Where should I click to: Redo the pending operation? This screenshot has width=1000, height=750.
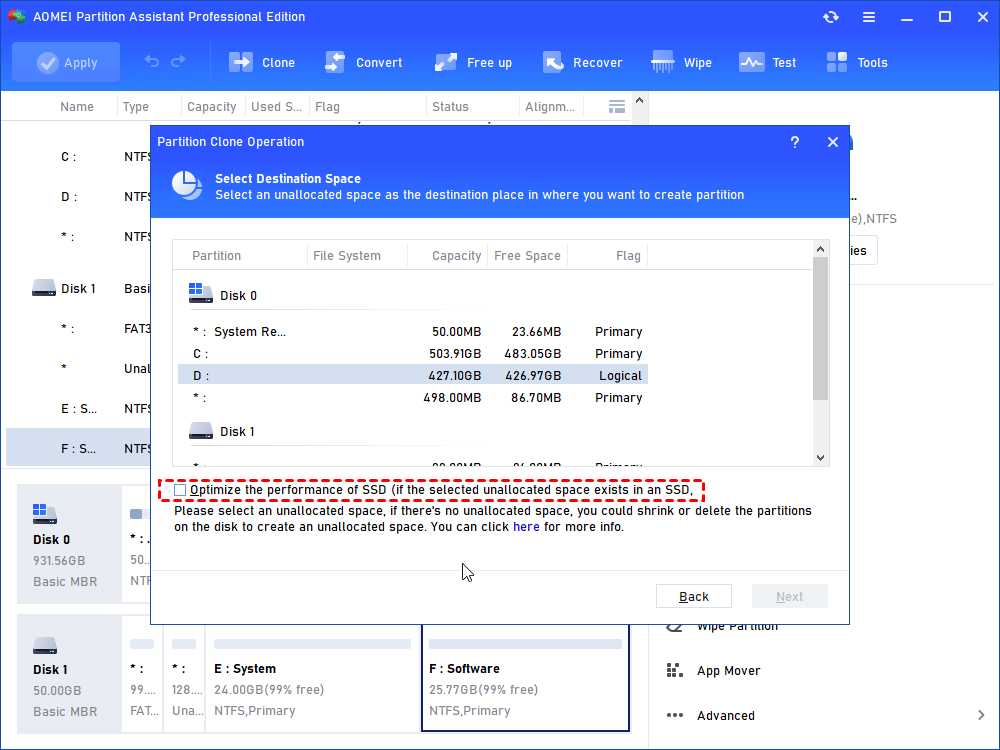click(x=179, y=62)
